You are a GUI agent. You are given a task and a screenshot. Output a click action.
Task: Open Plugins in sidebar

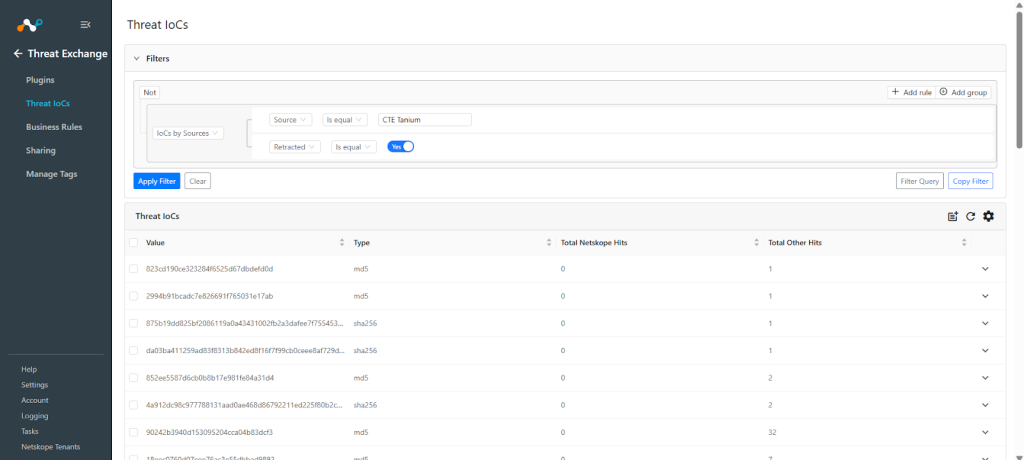click(x=40, y=80)
